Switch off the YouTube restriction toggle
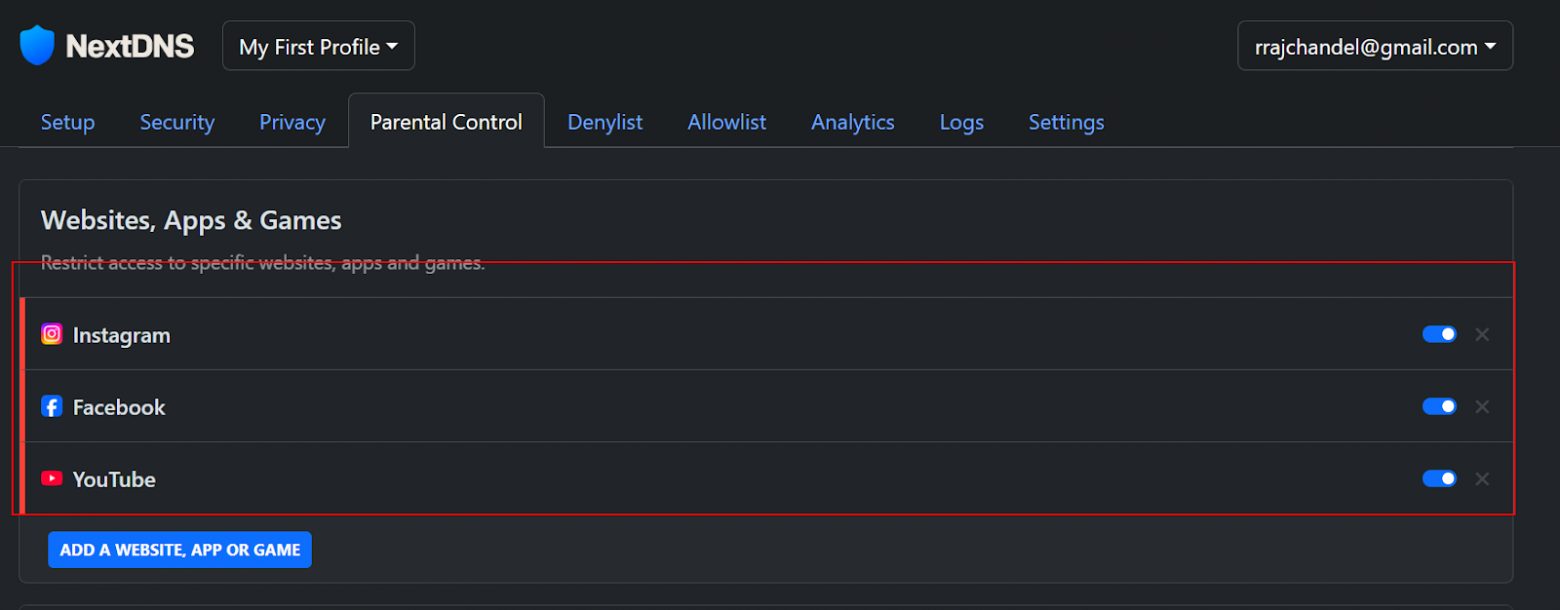 [1439, 479]
